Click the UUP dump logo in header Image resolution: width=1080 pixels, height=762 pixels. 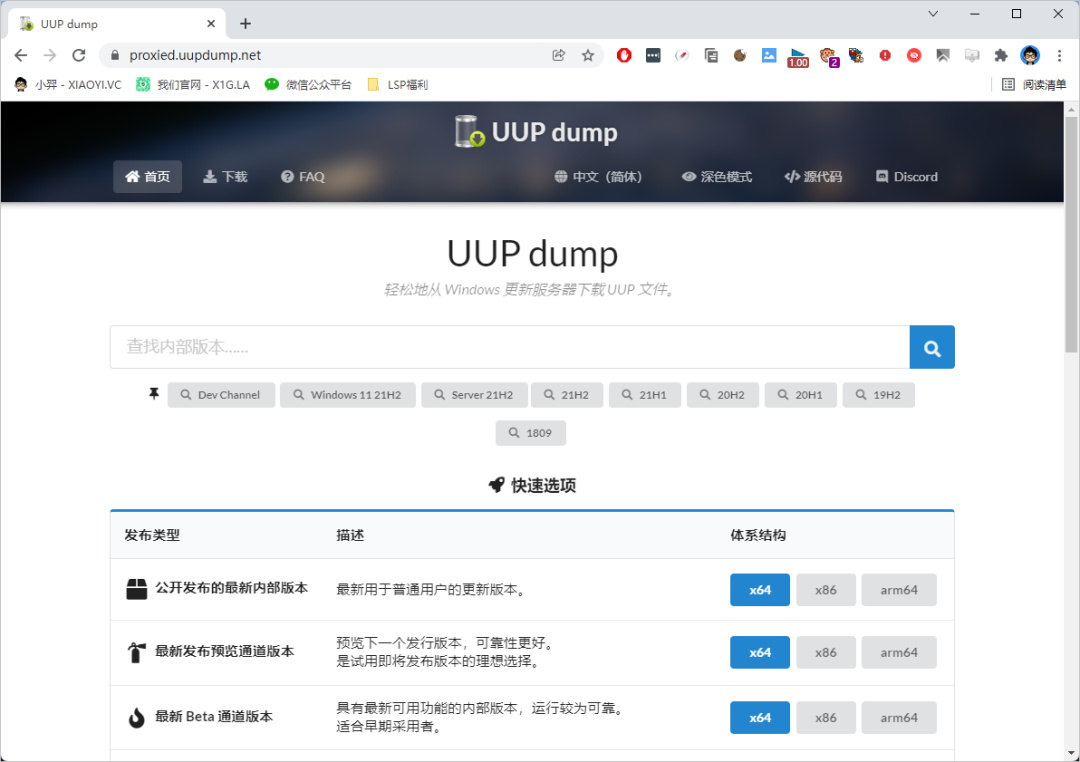[x=536, y=132]
